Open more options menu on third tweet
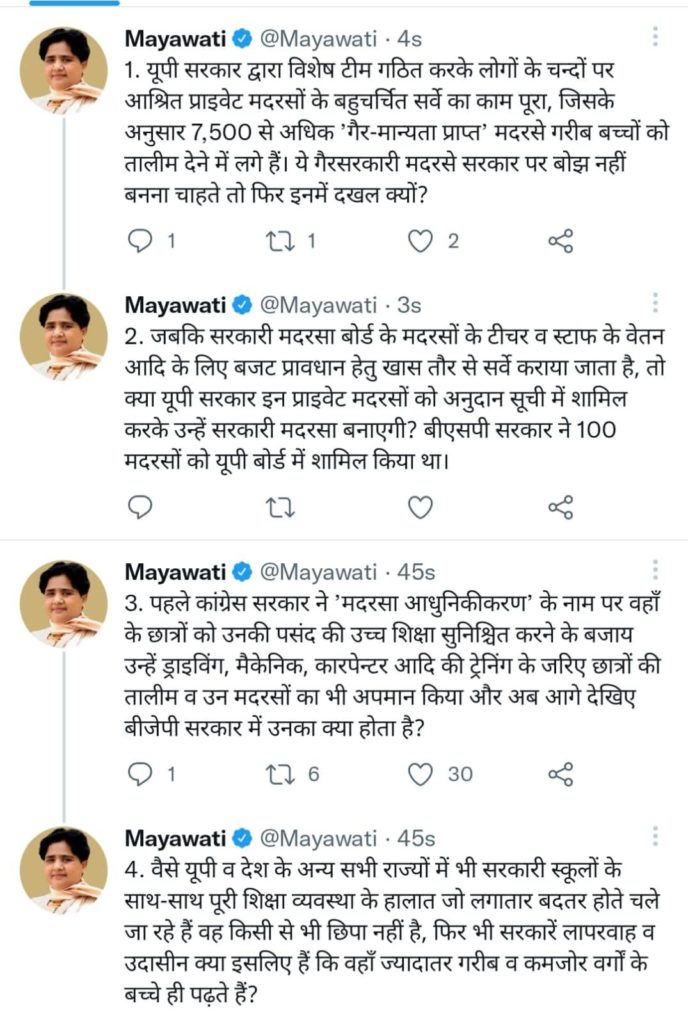This screenshot has height=1024, width=688. point(655,571)
